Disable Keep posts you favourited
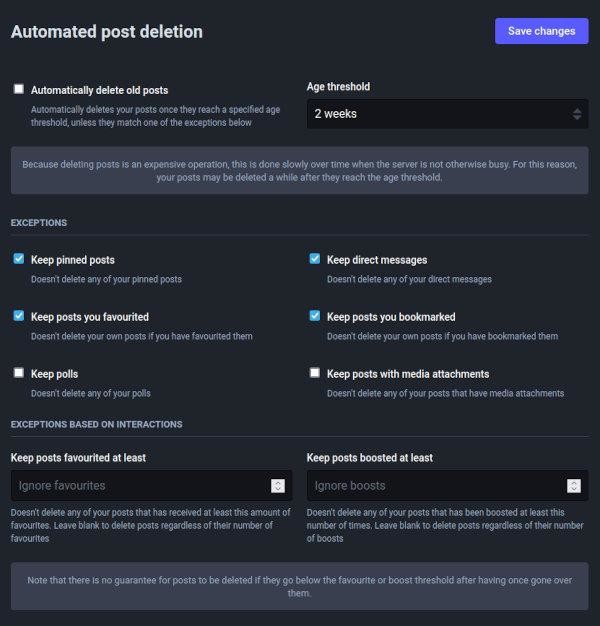 click(18, 316)
